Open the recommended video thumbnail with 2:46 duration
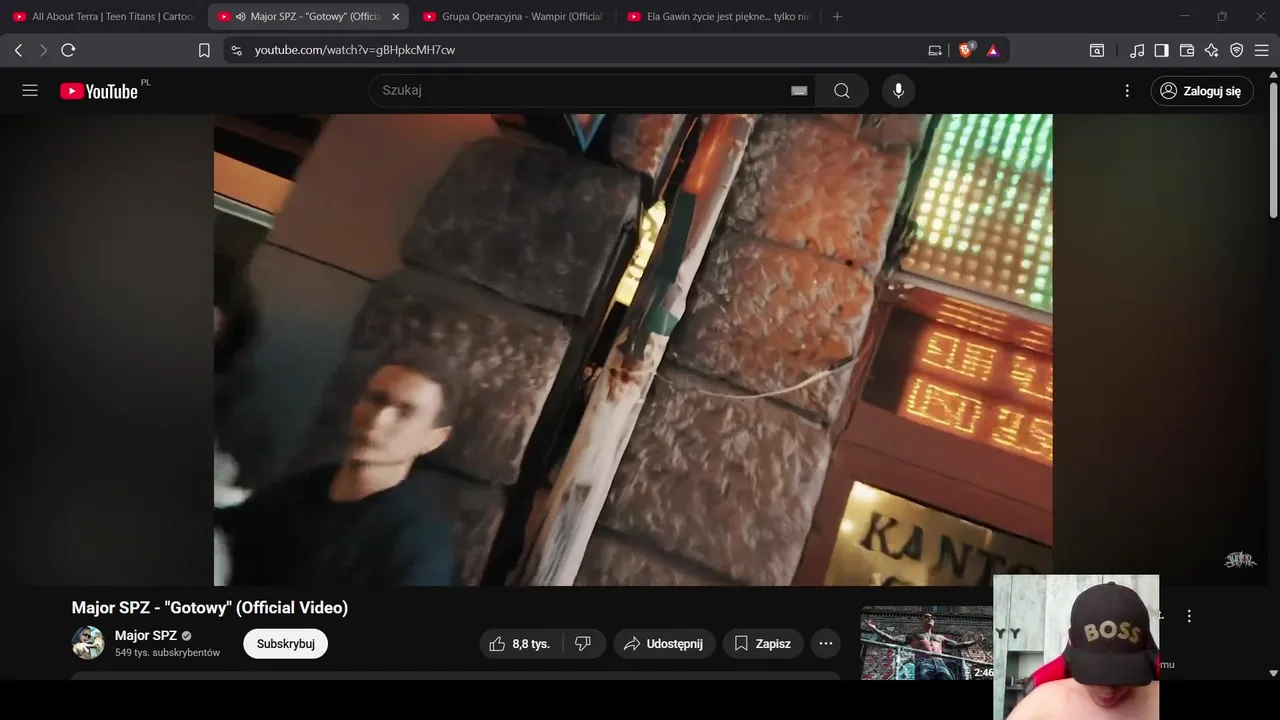The width and height of the screenshot is (1280, 720). point(927,643)
